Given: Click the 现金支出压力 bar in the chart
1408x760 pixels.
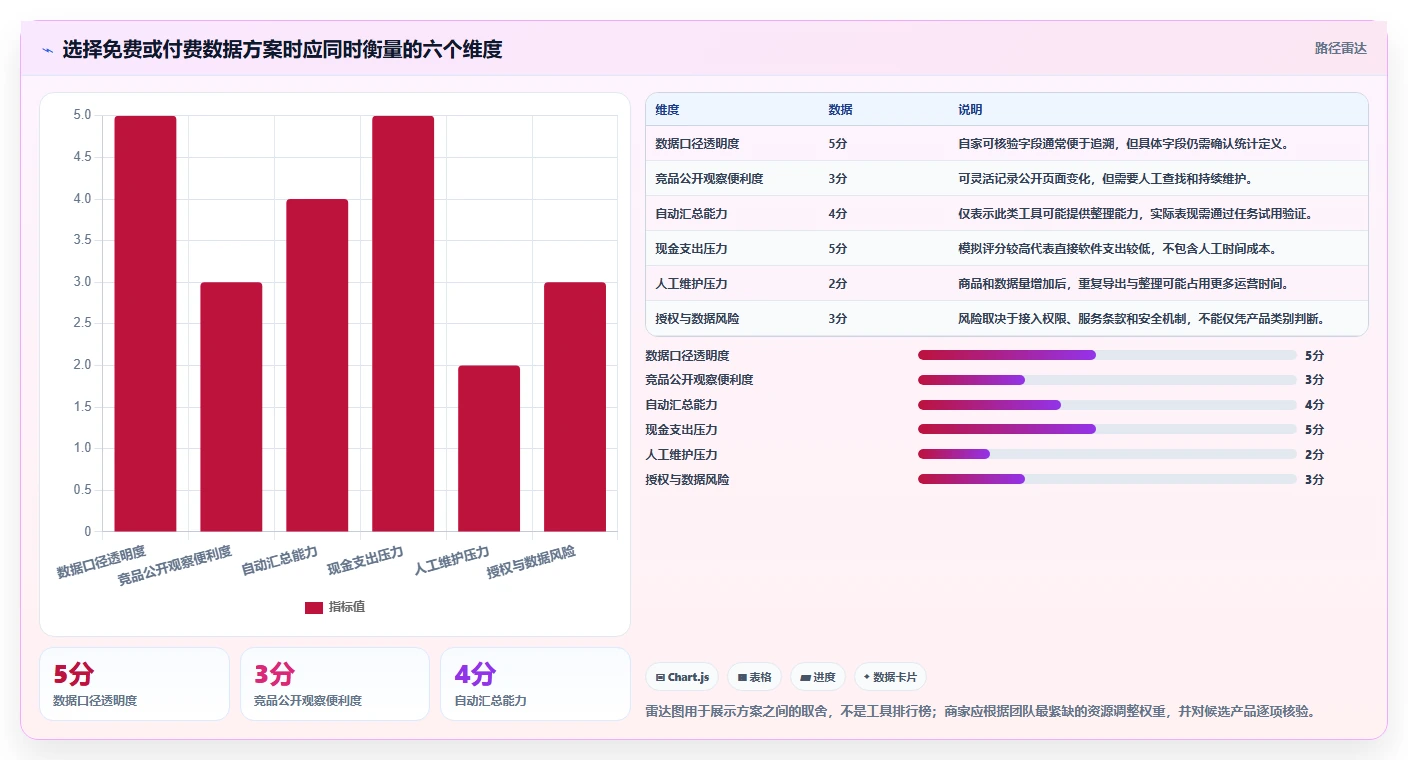Looking at the screenshot, I should pyautogui.click(x=403, y=323).
